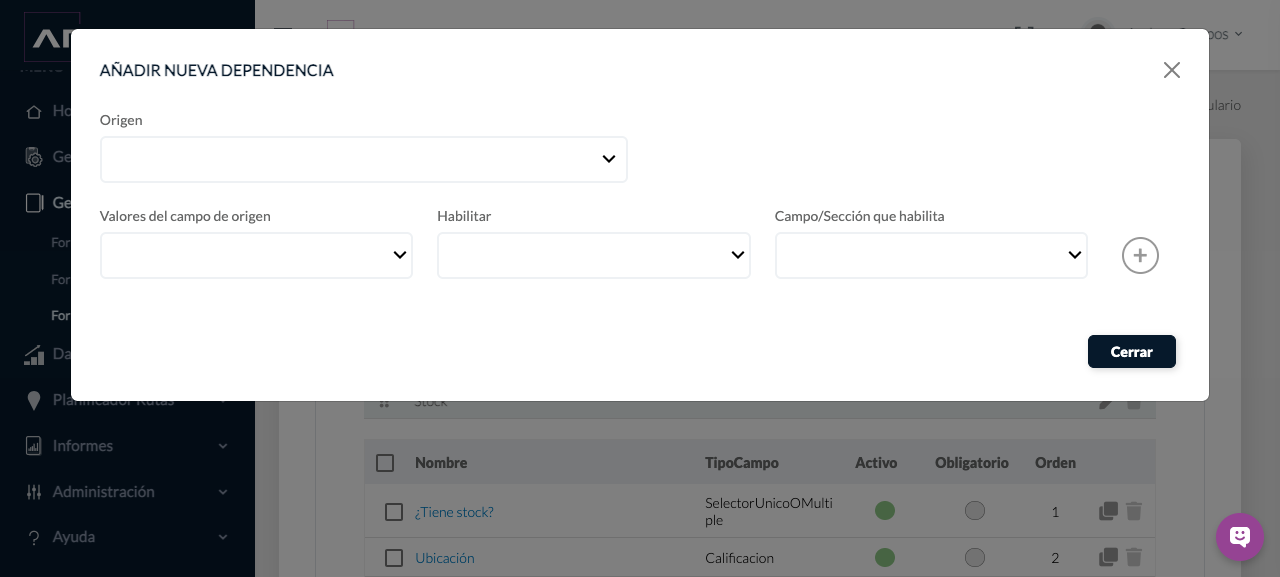Expand the Habilitar dropdown

(594, 256)
